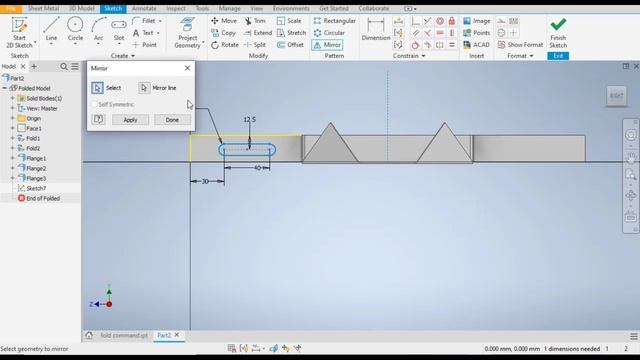Viewport: 640px width, 360px height.
Task: Open fold command.ipt document tab
Action: [x=124, y=335]
